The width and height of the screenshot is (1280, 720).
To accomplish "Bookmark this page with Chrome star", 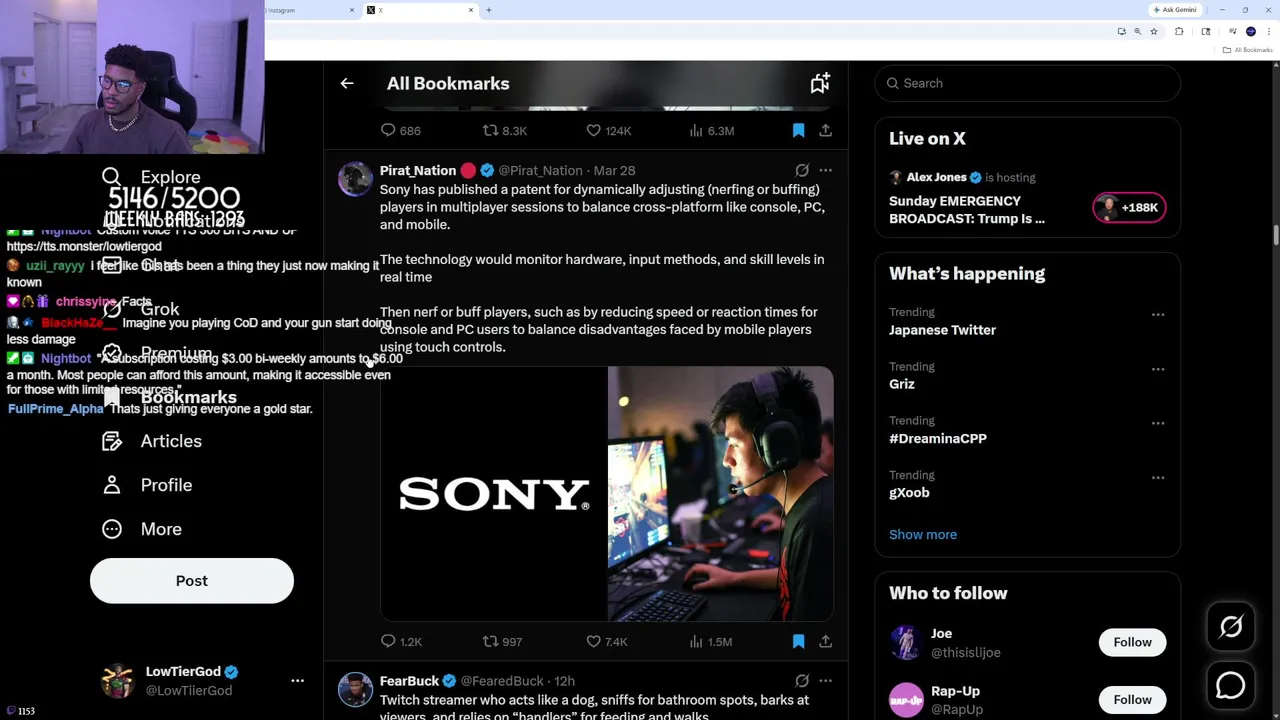I will (x=1153, y=32).
